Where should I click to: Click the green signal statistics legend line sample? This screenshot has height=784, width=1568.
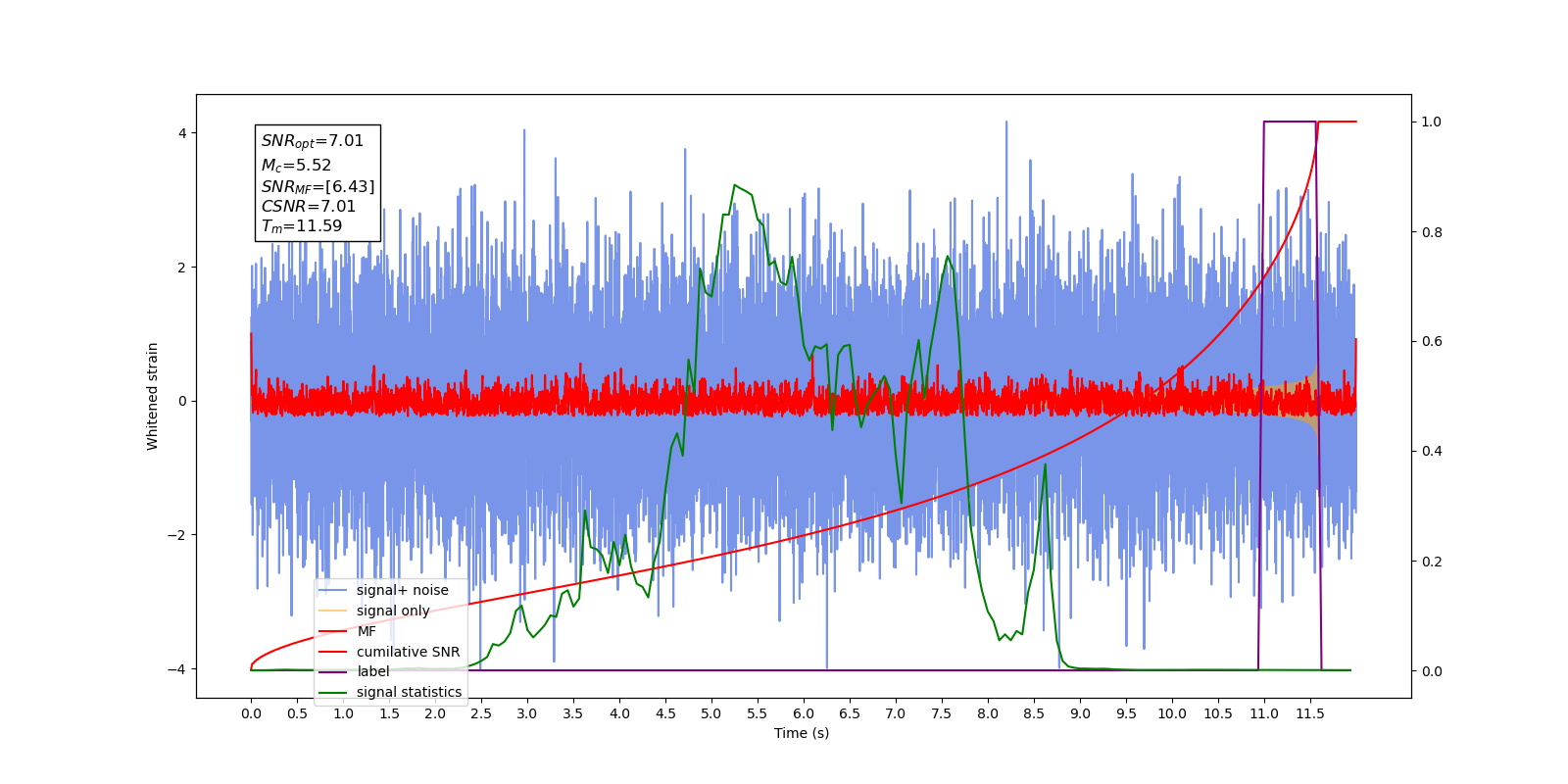coord(333,692)
